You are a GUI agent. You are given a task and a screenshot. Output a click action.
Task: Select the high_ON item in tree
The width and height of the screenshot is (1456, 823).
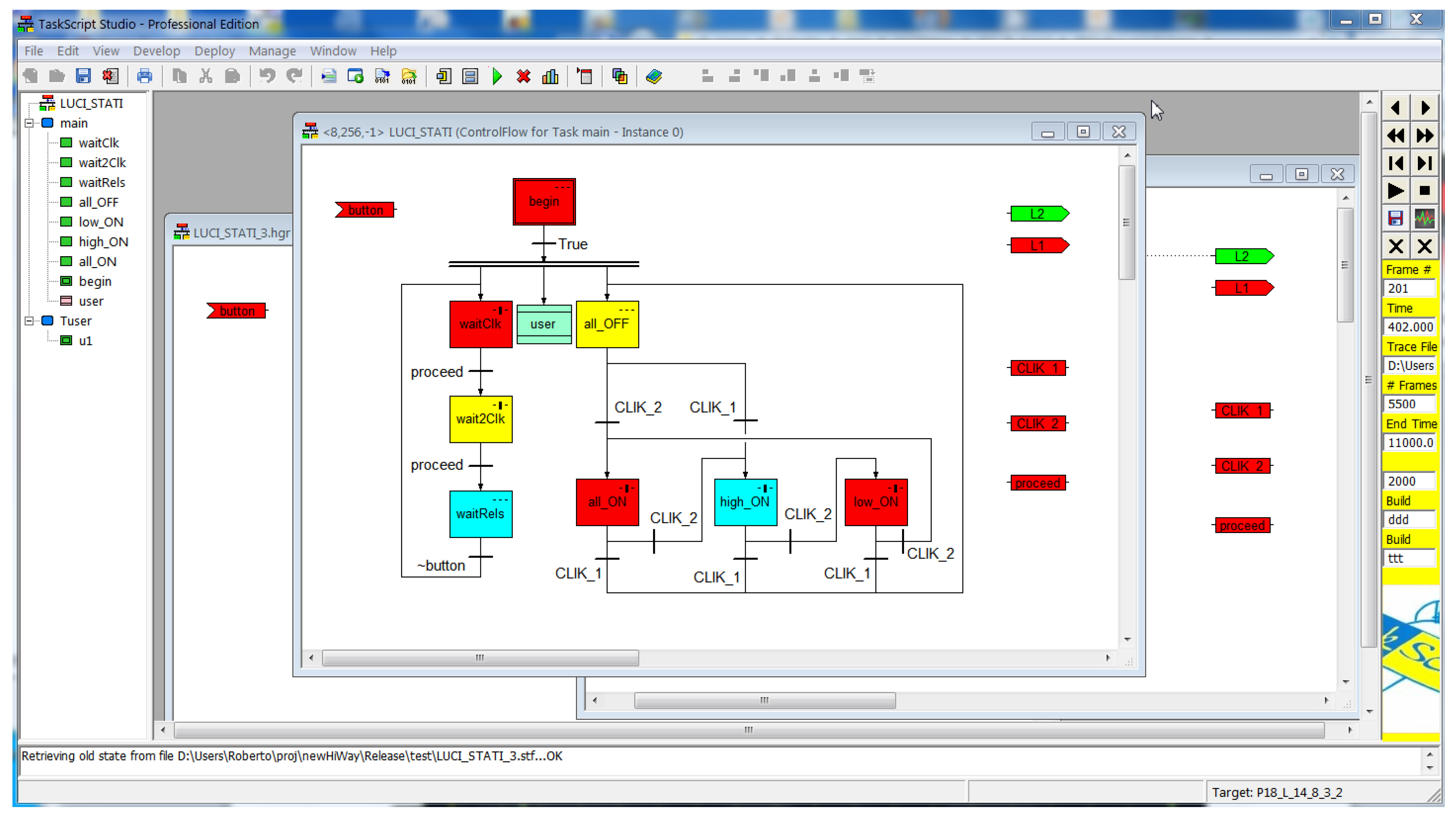[x=103, y=242]
